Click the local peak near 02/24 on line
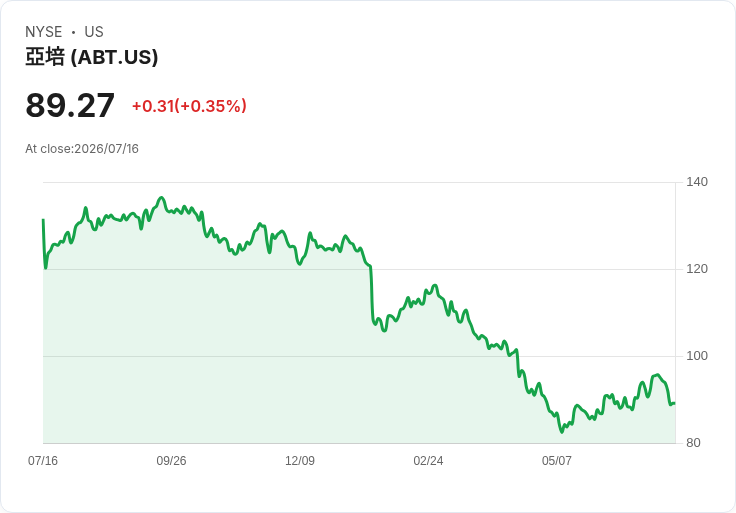This screenshot has height=513, width=736. pyautogui.click(x=435, y=285)
